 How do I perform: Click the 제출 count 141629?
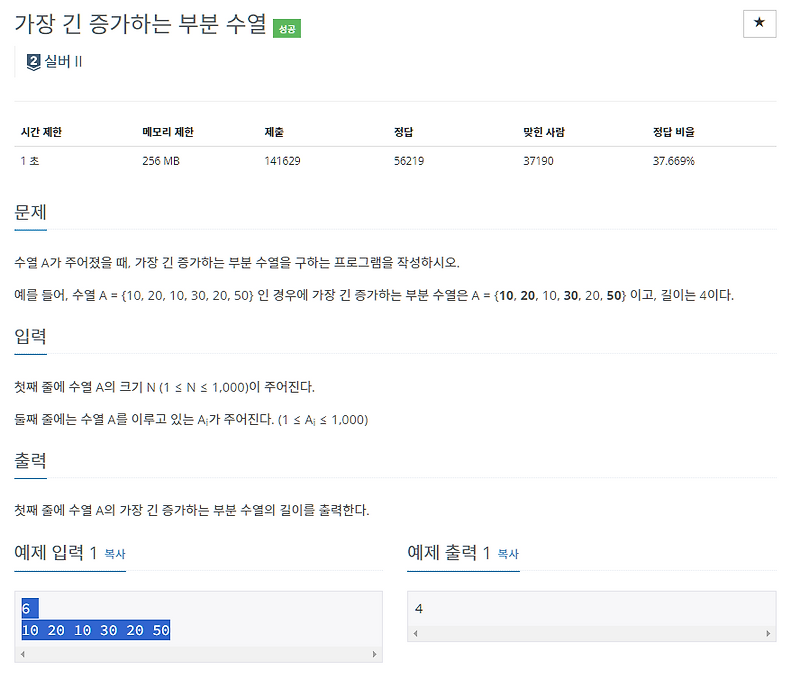pyautogui.click(x=281, y=159)
